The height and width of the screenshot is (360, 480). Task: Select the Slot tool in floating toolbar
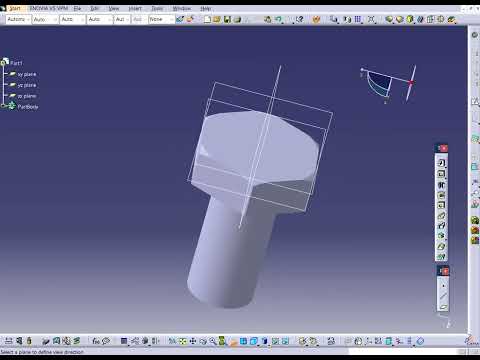coord(441,226)
